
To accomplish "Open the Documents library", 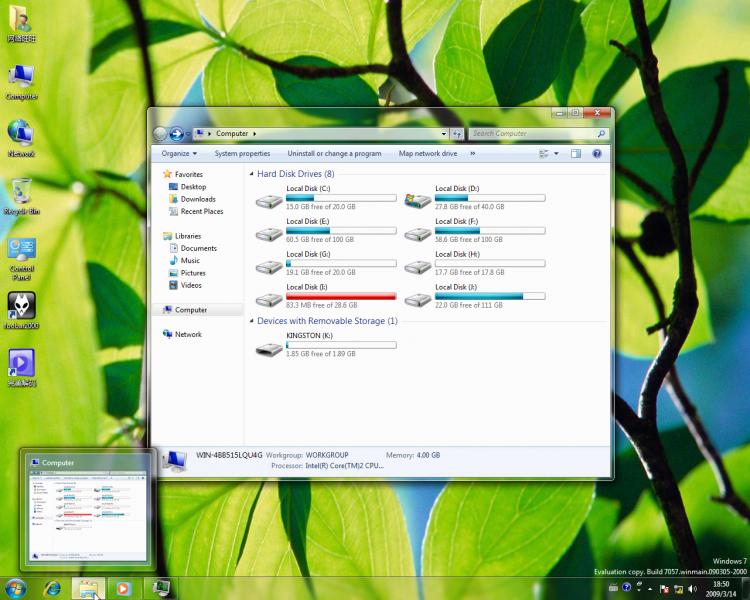I will point(199,248).
